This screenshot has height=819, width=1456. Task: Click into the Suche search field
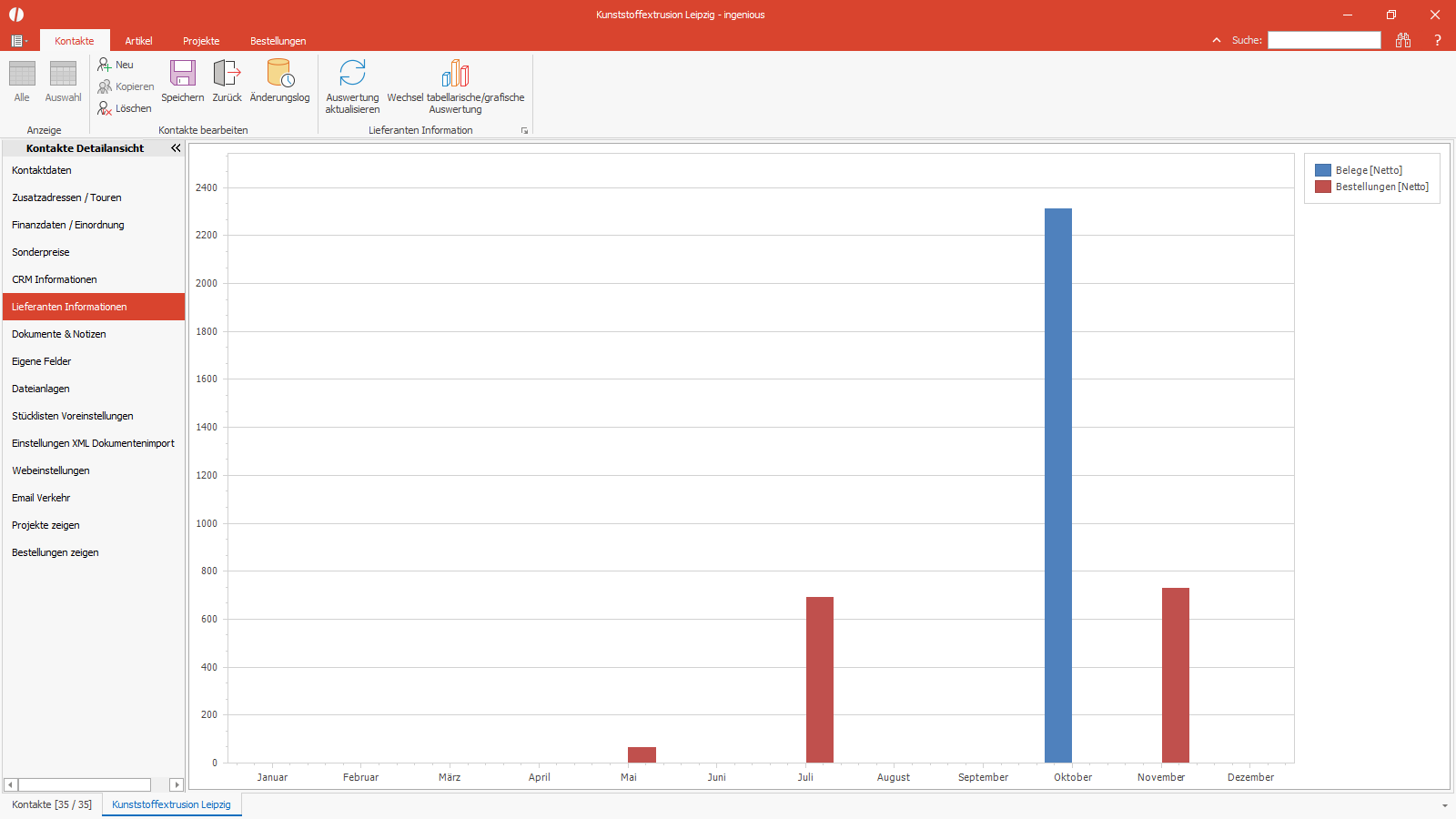[x=1324, y=40]
